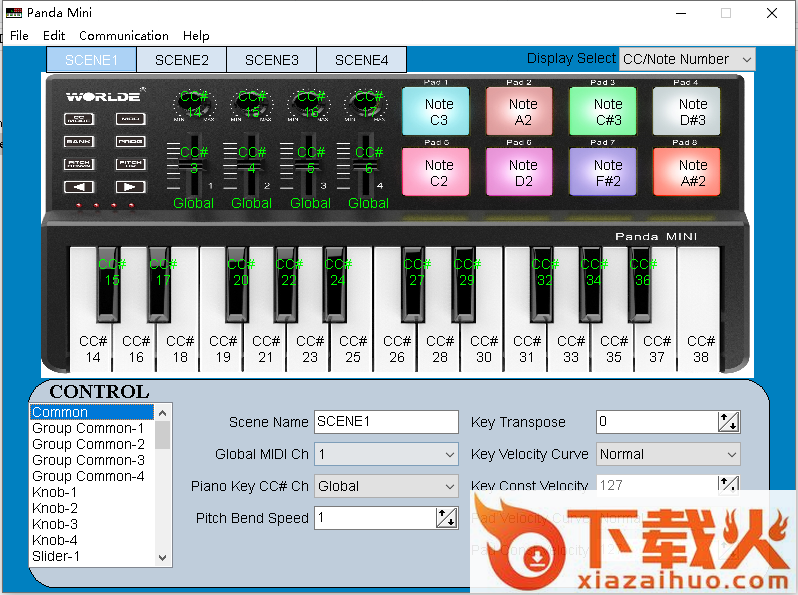Select Knob-2 in the control list
798x595 pixels.
pos(92,508)
